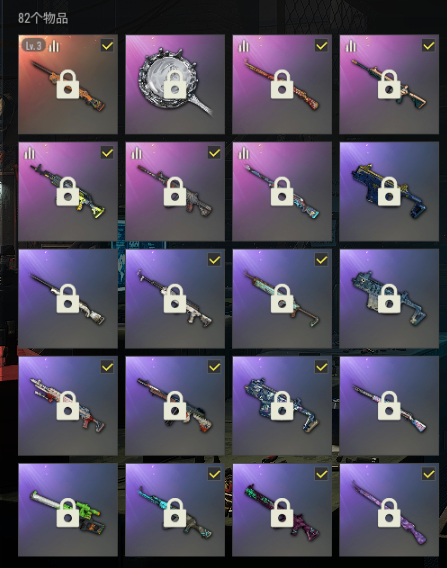Image resolution: width=447 pixels, height=568 pixels.
Task: Click the lock on the plain white rifle
Action: 68,299
